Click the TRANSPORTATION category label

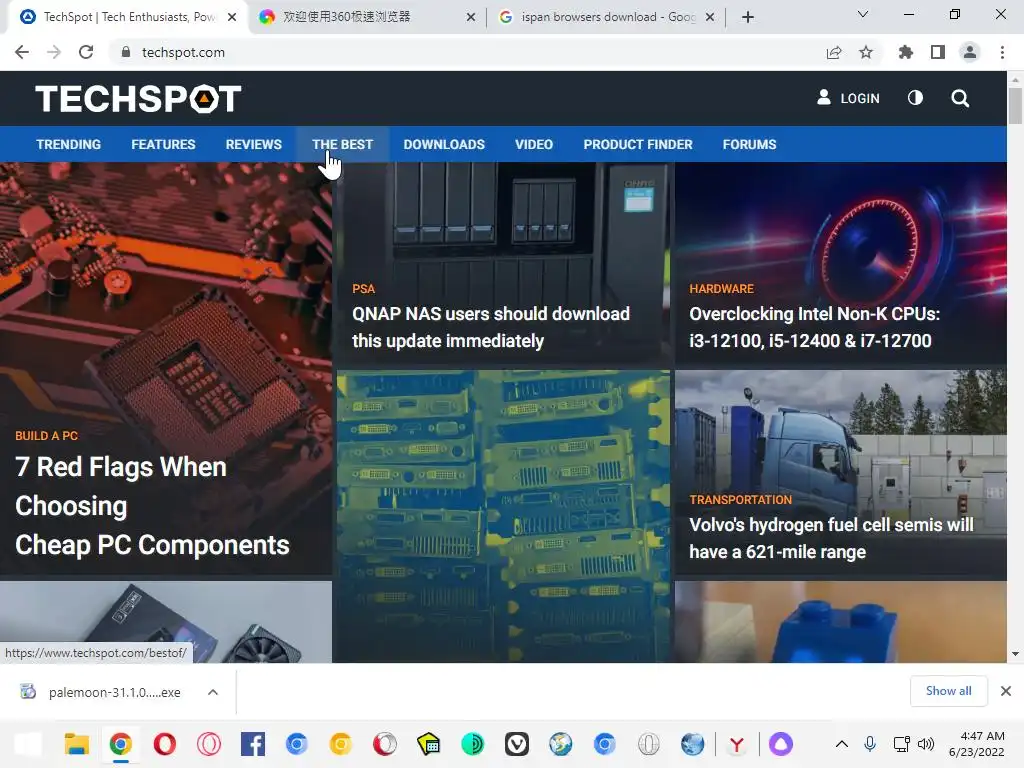741,500
